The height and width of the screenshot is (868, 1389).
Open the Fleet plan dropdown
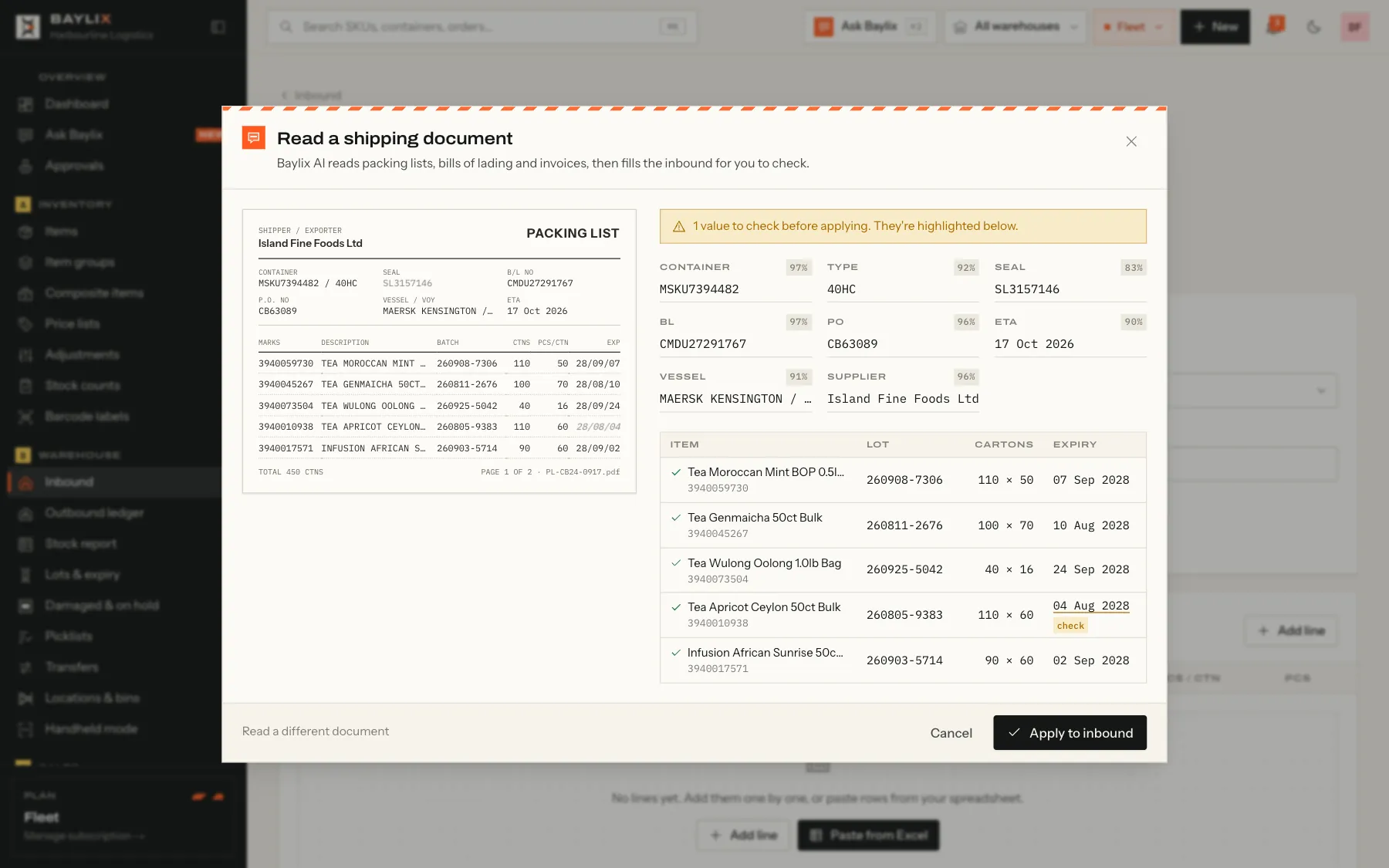point(1133,26)
